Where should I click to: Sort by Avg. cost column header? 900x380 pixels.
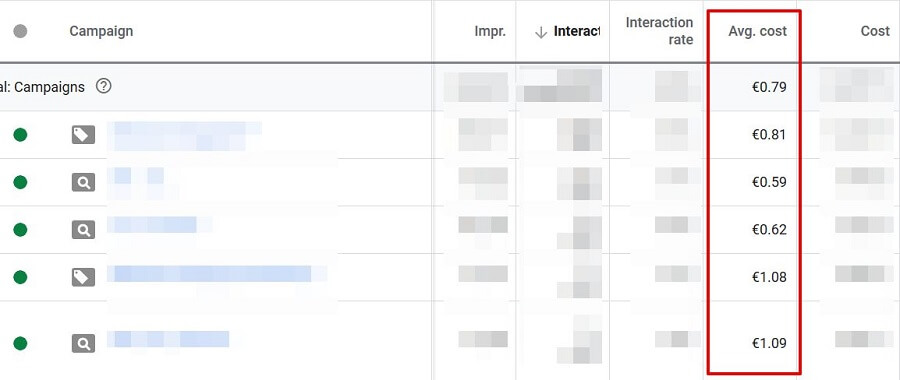pos(757,31)
